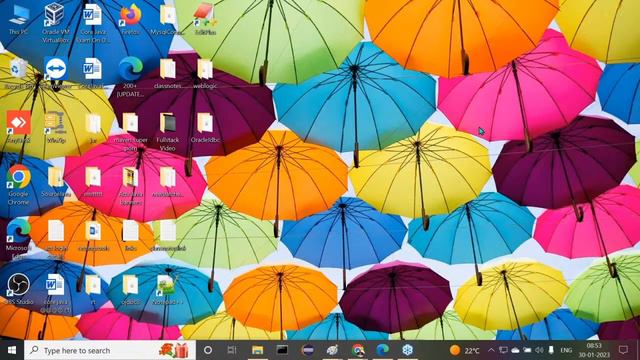Open the Recycle Bin
This screenshot has width=640, height=360.
click(18, 73)
